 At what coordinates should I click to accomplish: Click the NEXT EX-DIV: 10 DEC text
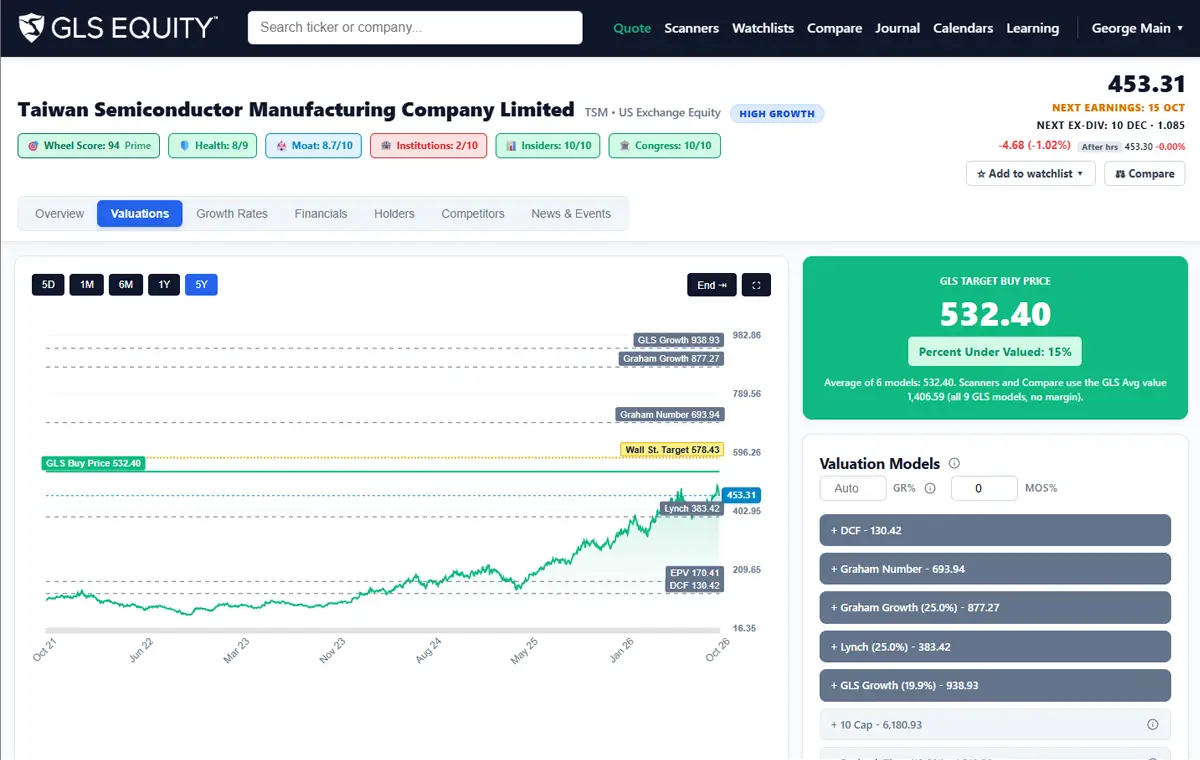coord(1111,125)
